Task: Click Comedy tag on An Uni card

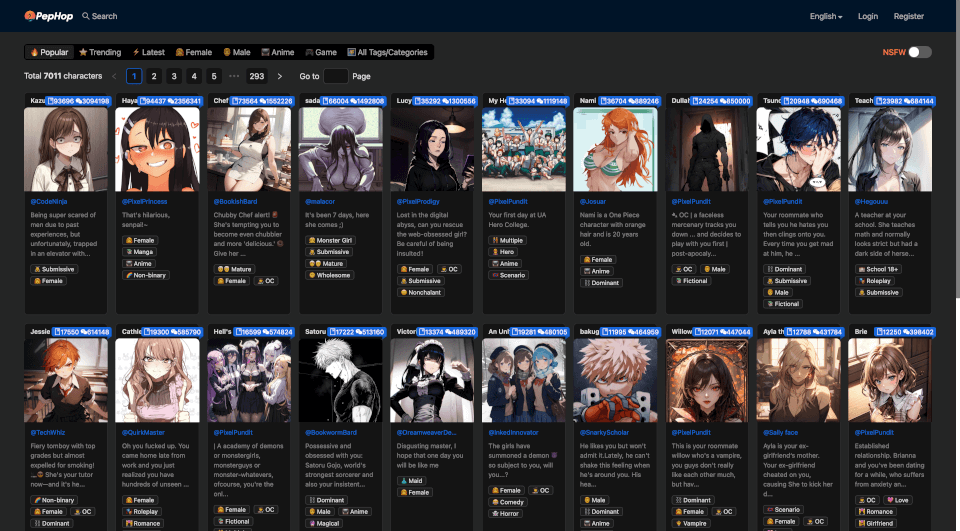Action: tap(508, 502)
